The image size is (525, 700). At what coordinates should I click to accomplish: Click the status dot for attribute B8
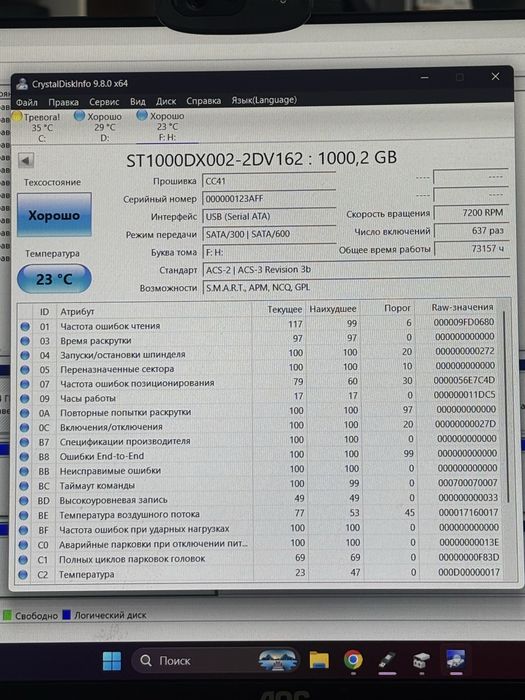click(x=25, y=457)
